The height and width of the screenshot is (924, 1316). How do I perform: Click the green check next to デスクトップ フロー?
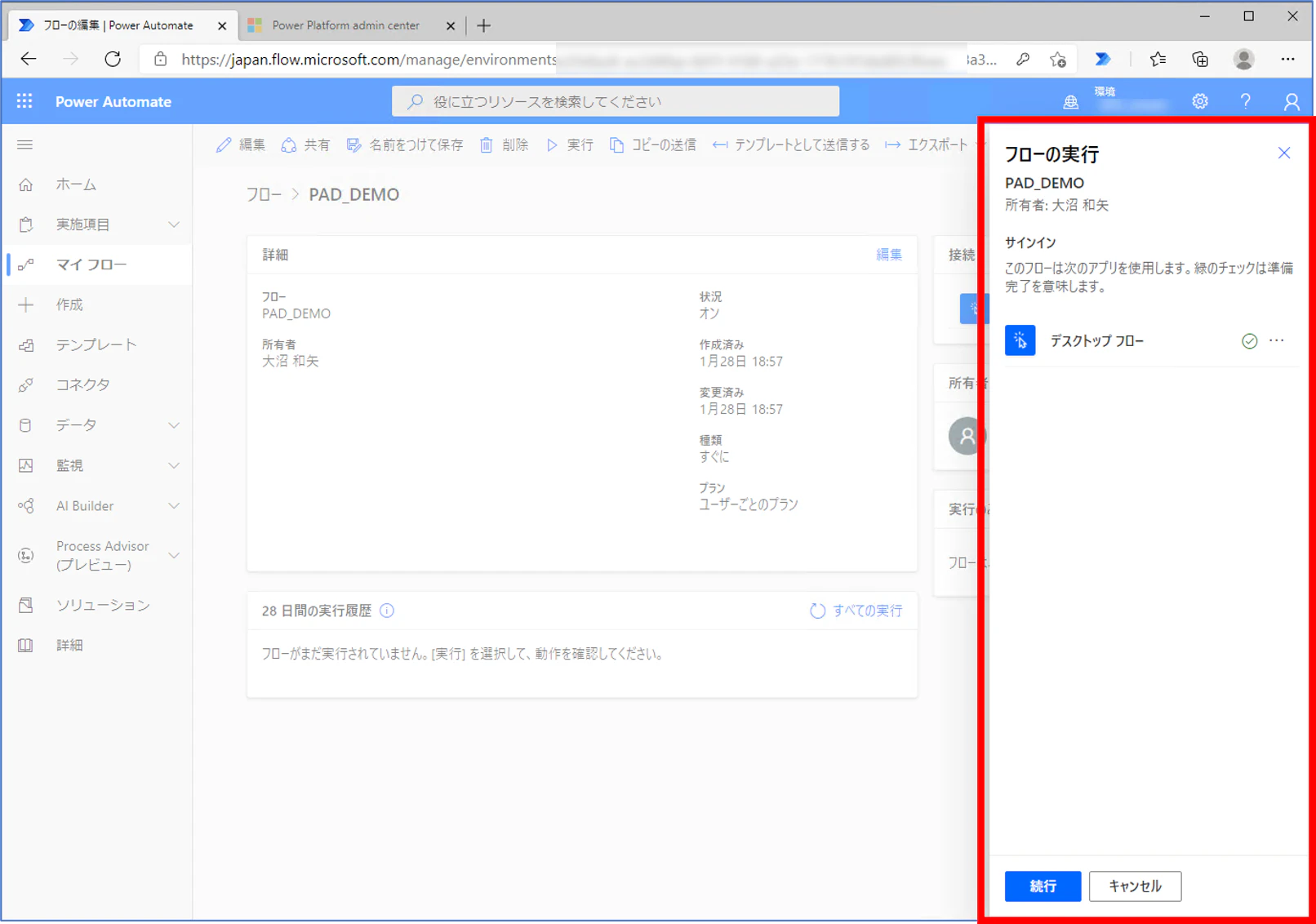(x=1249, y=341)
